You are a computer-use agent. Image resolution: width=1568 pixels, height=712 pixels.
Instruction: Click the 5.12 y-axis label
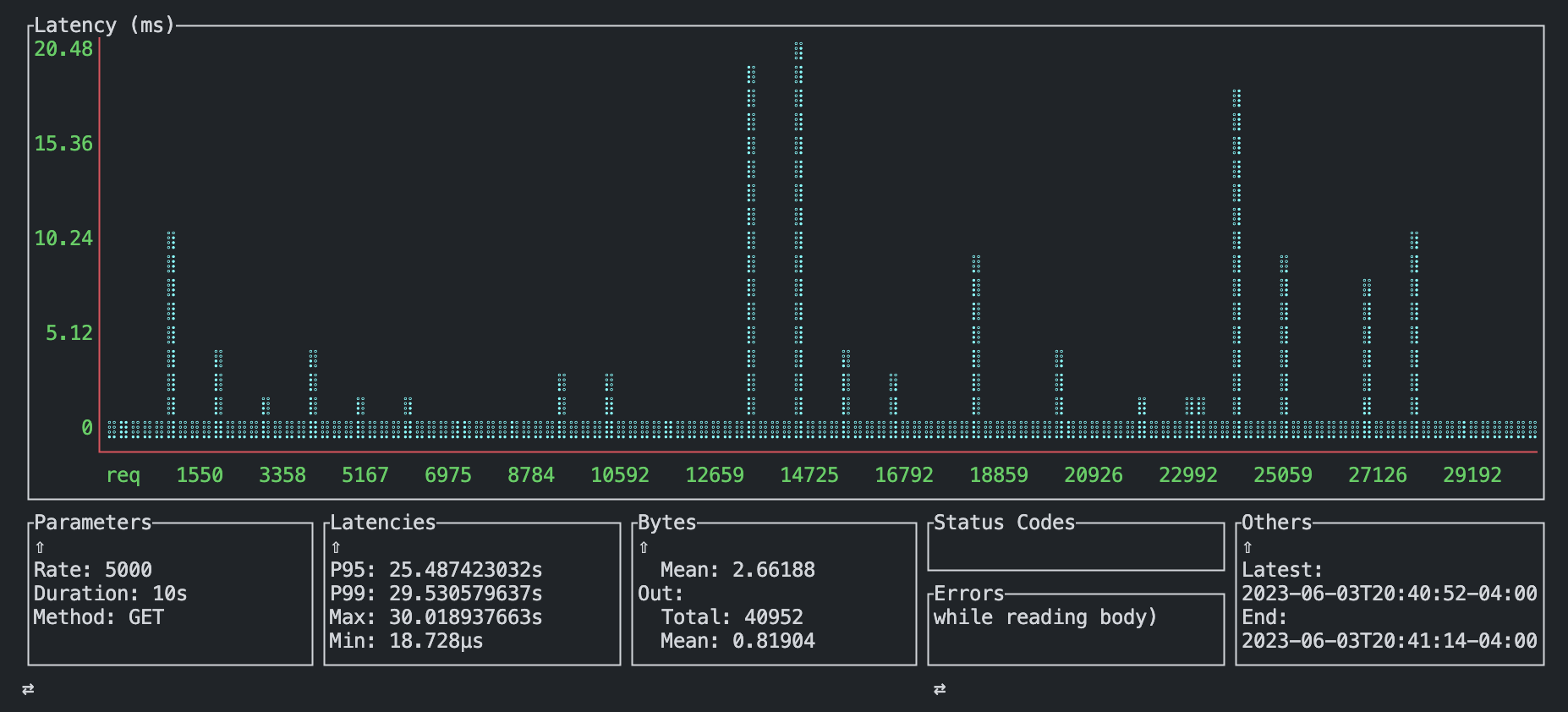click(69, 333)
